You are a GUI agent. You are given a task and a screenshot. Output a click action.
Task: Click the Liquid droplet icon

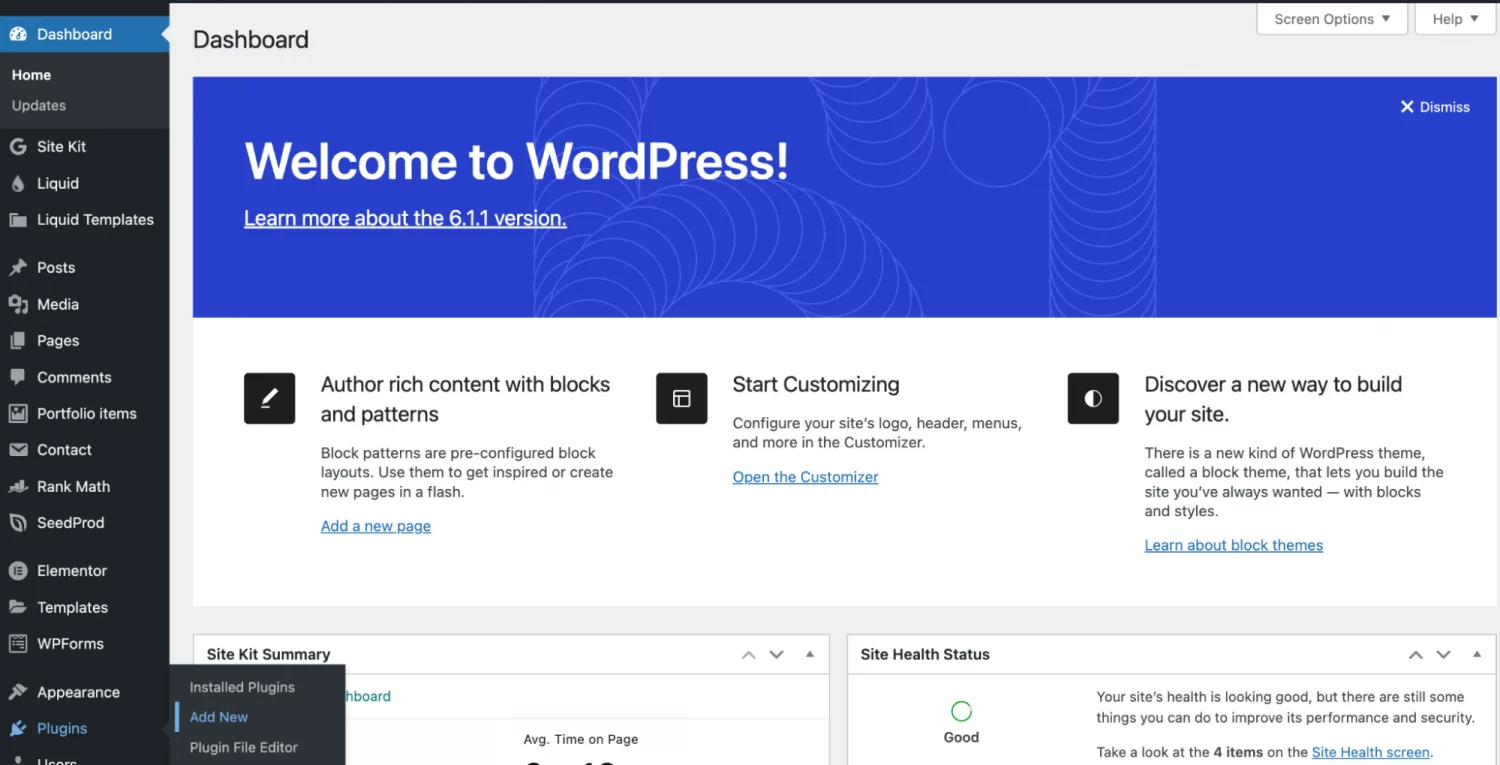tap(17, 183)
